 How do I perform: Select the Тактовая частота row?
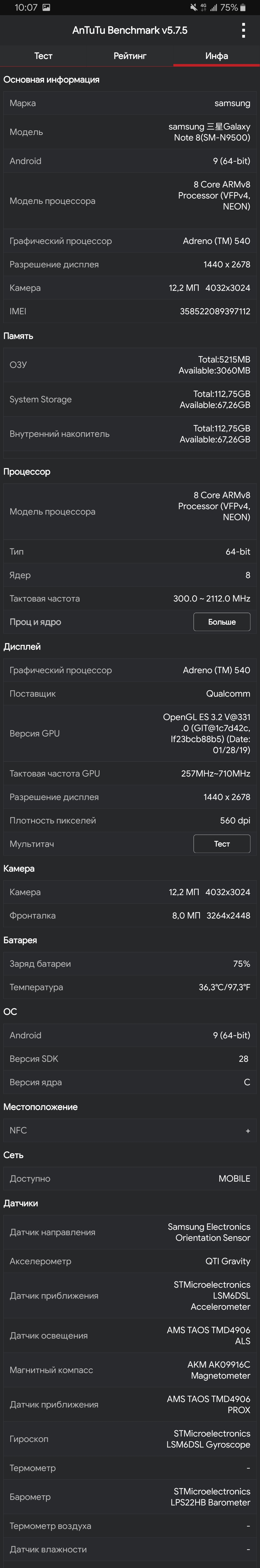[x=130, y=598]
